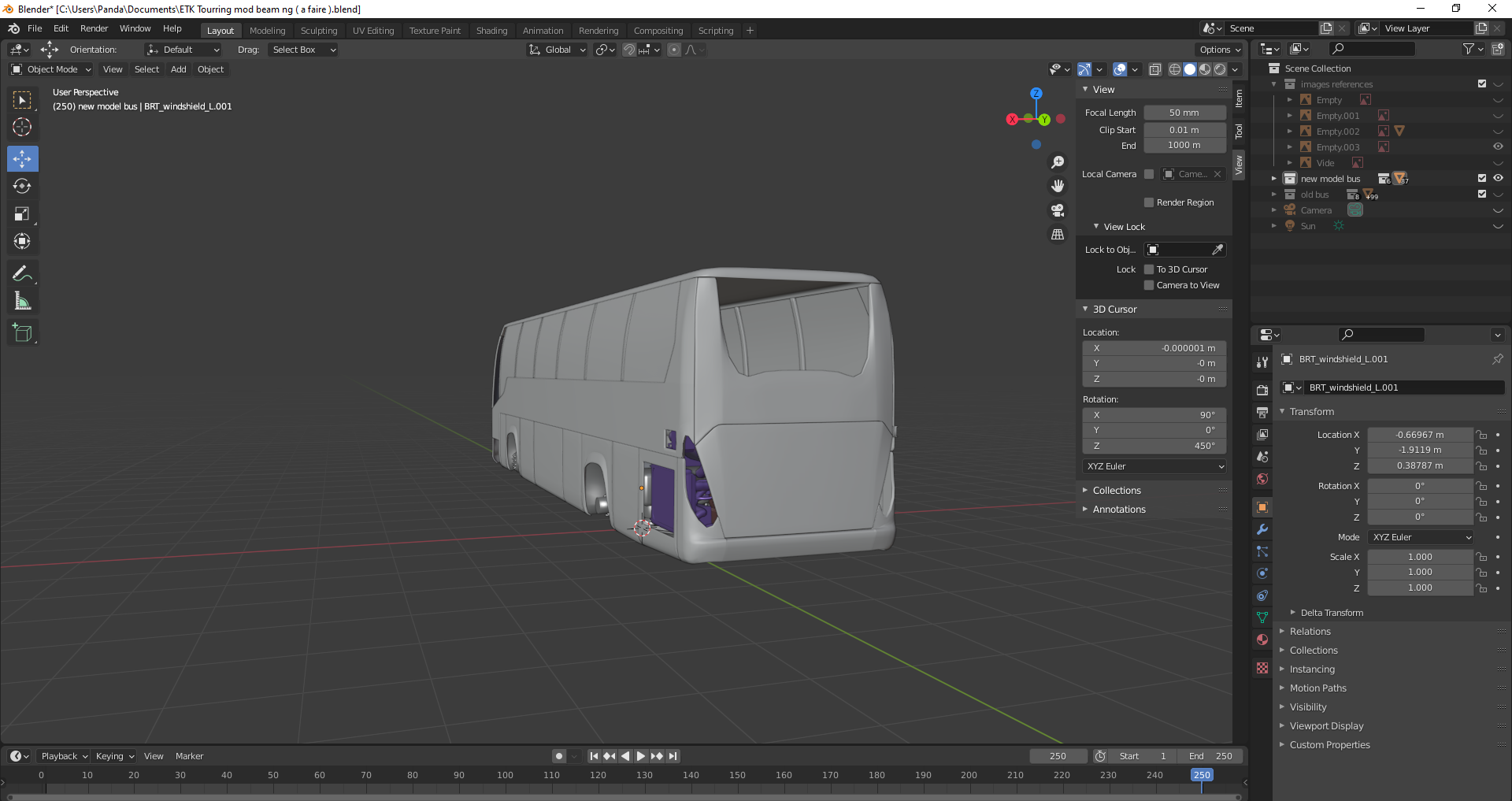The image size is (1512, 801).
Task: Select the Scale tool
Action: click(22, 213)
